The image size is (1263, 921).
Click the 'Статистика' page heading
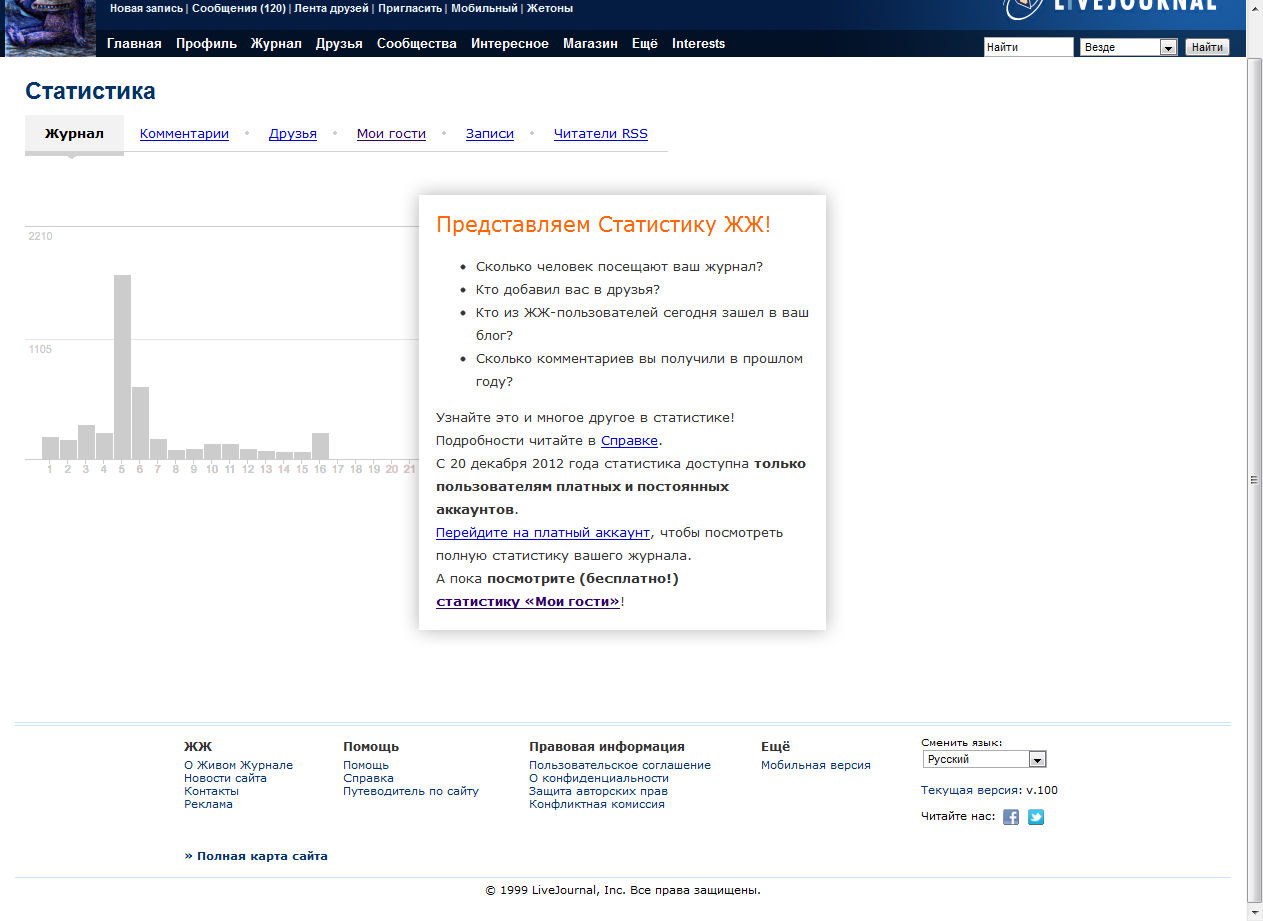point(90,91)
